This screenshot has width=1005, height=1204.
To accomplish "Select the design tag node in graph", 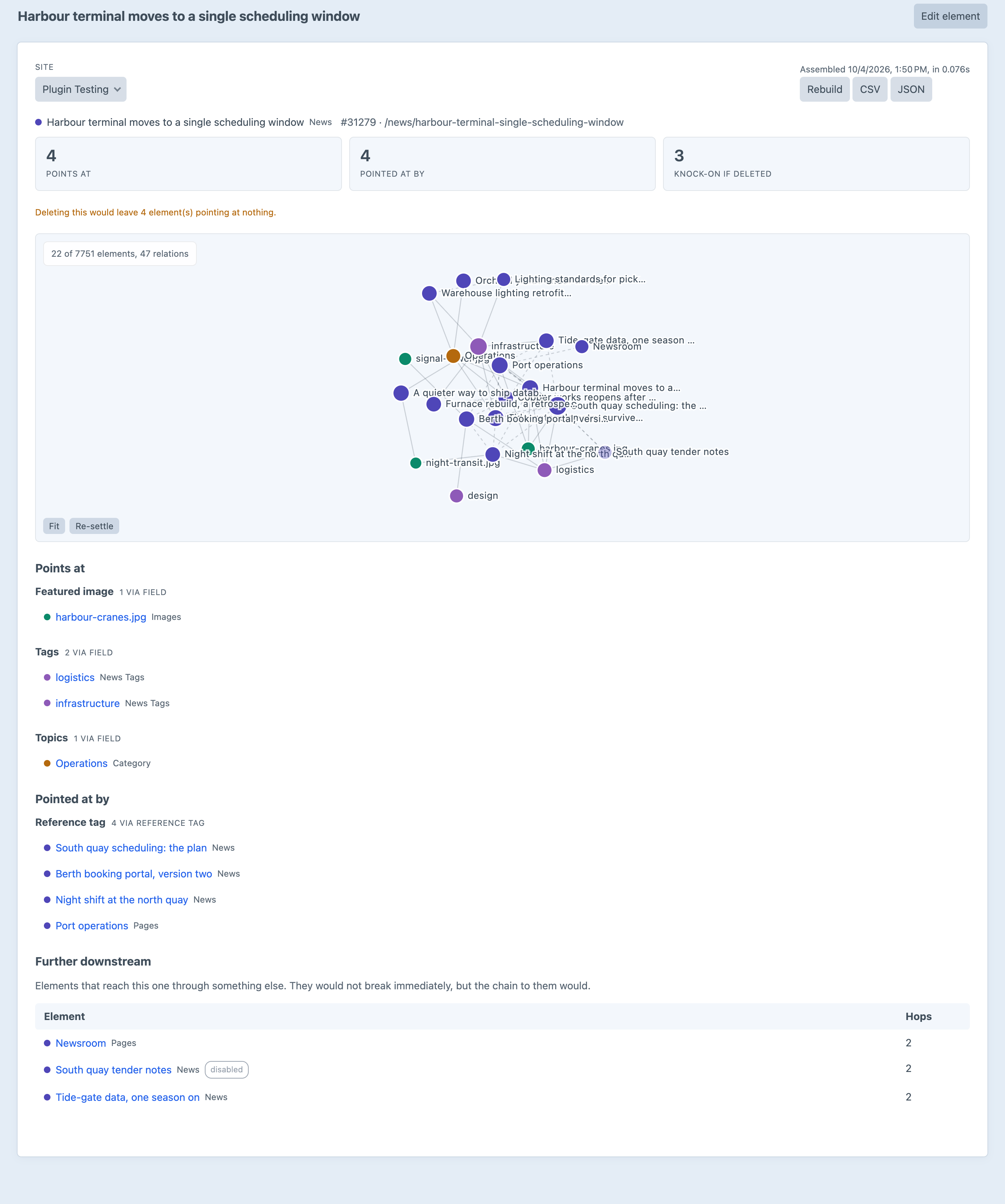I will 456,496.
